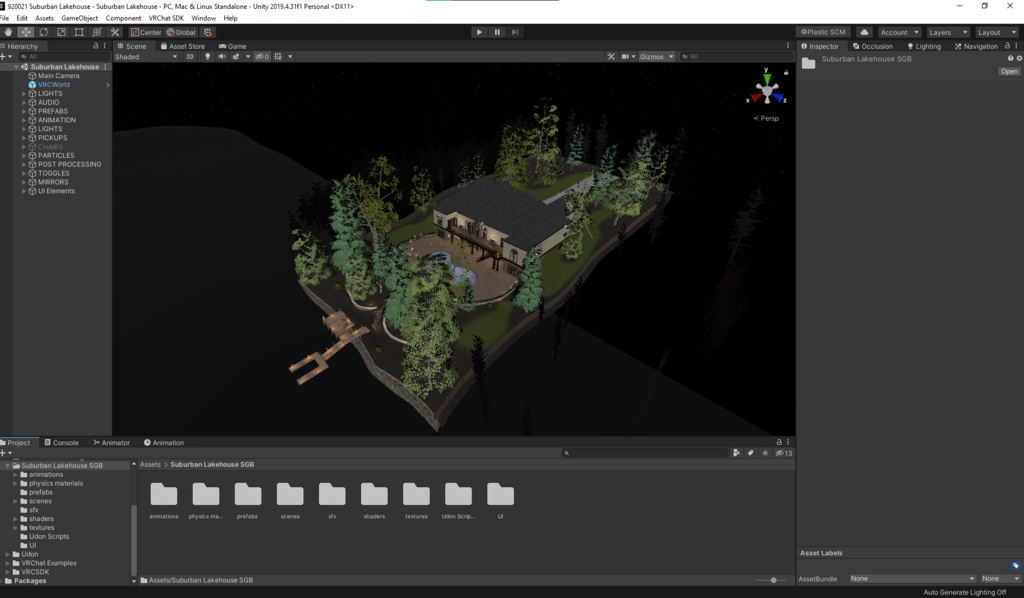Open the VRChat SDK menu
1024x598 pixels.
166,17
